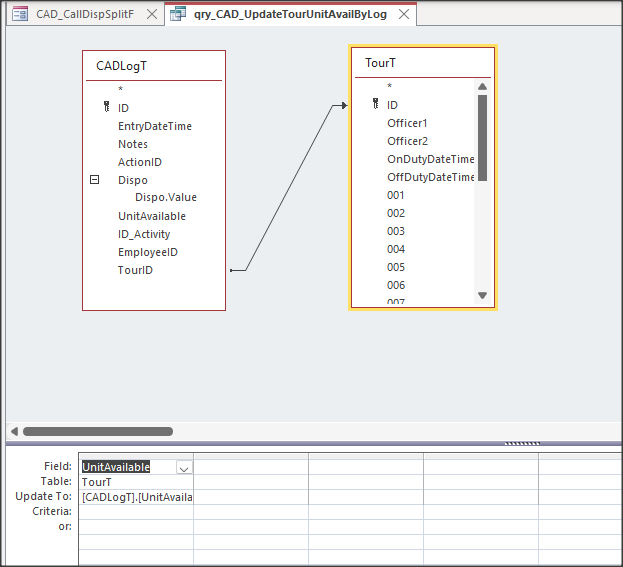Click the Criteria cell in first column
The width and height of the screenshot is (623, 567).
pyautogui.click(x=136, y=511)
